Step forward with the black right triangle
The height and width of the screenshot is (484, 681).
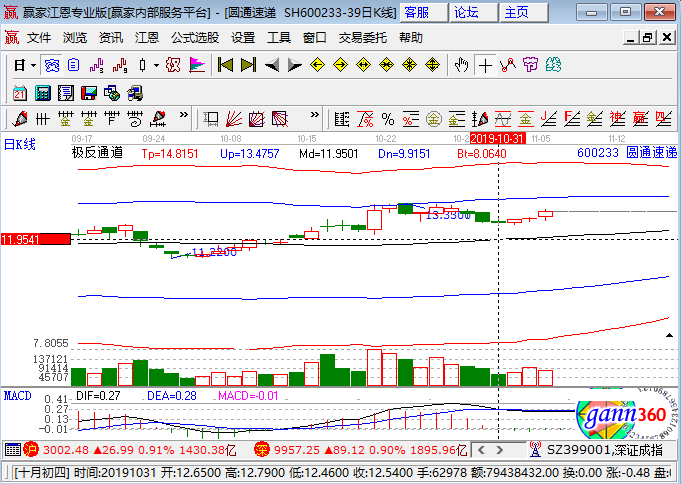[294, 66]
